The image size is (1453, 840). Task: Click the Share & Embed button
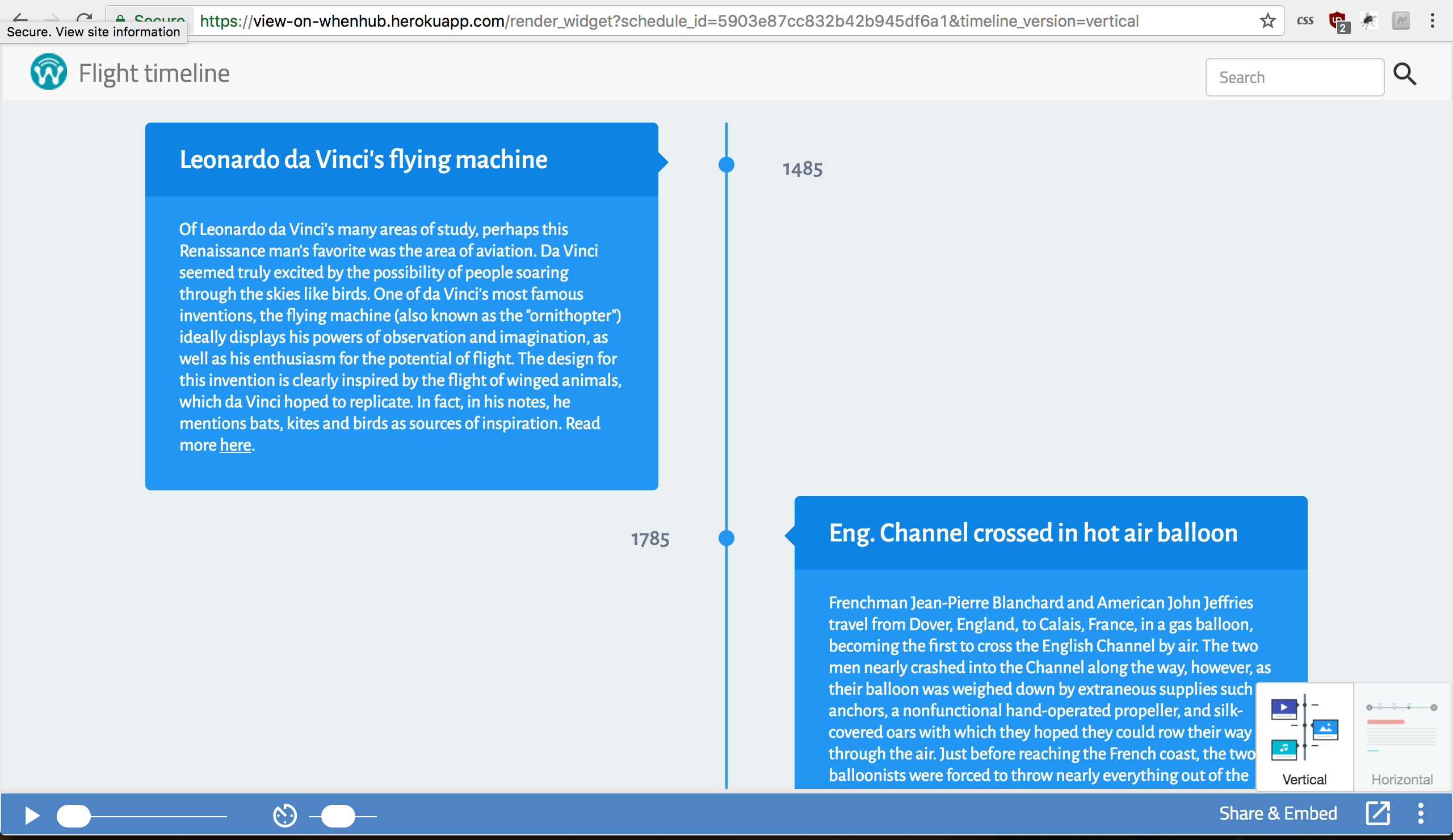(1278, 813)
